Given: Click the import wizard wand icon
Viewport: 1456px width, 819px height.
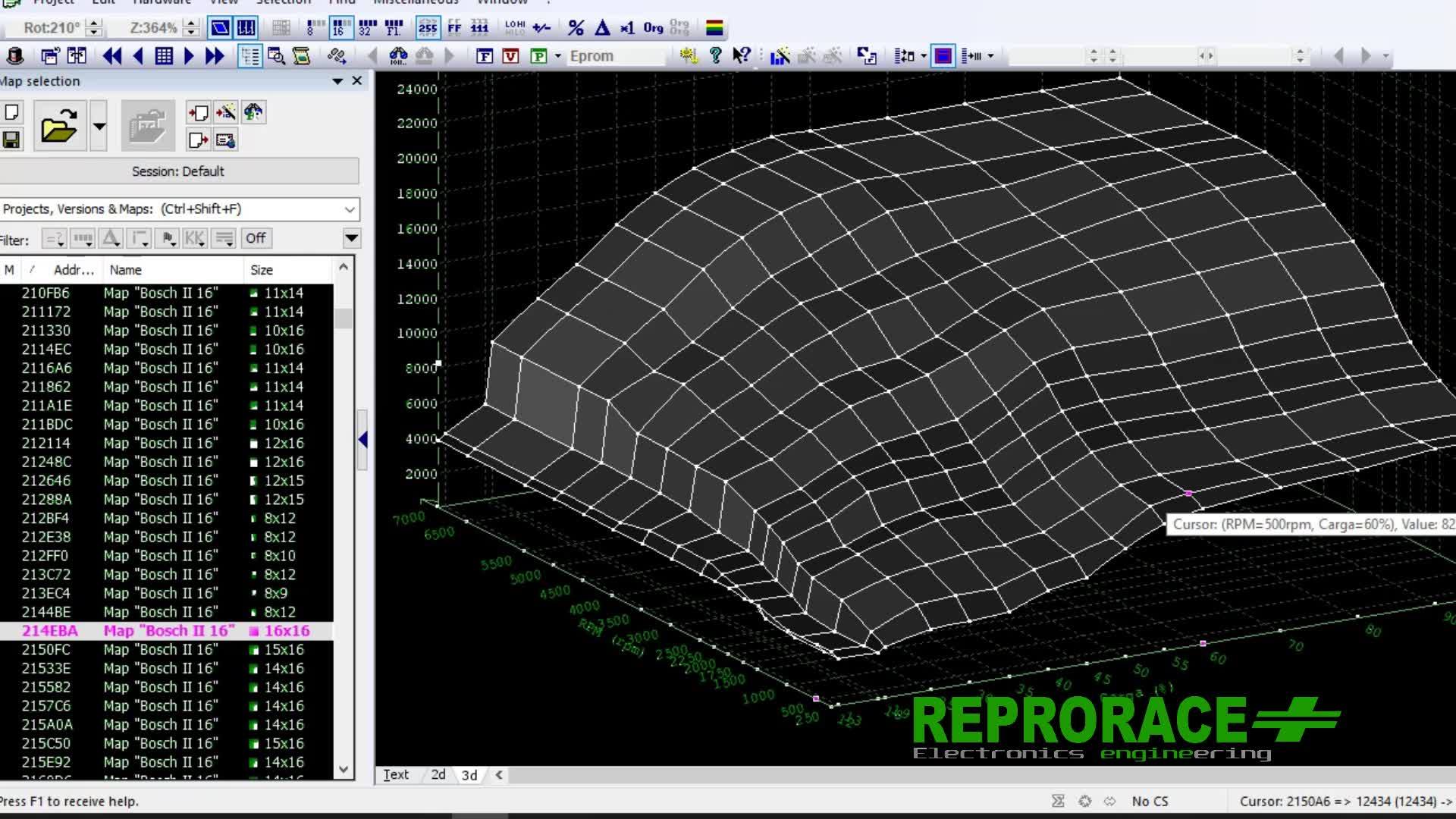Looking at the screenshot, I should pos(225,113).
